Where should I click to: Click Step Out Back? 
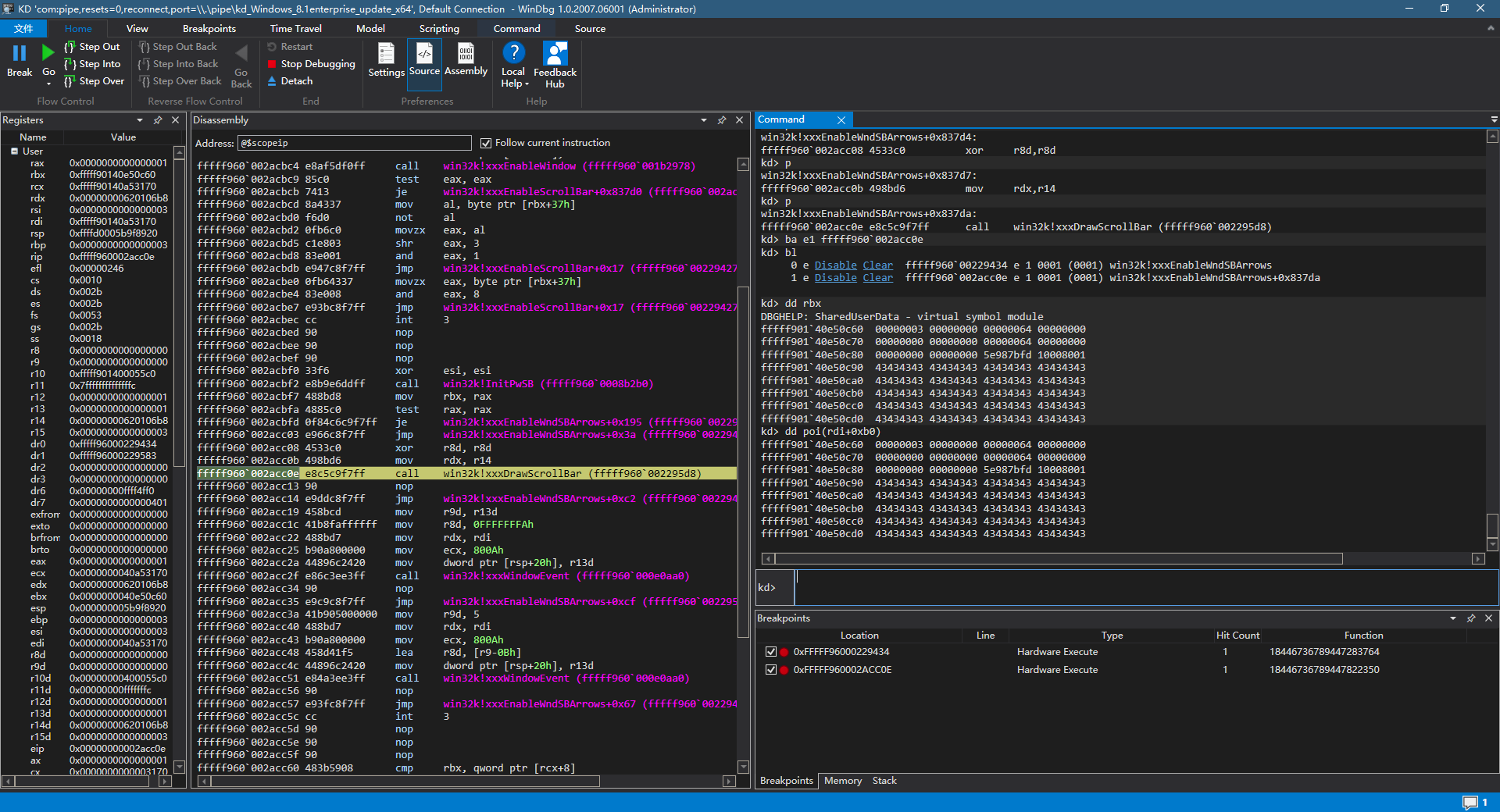click(178, 47)
